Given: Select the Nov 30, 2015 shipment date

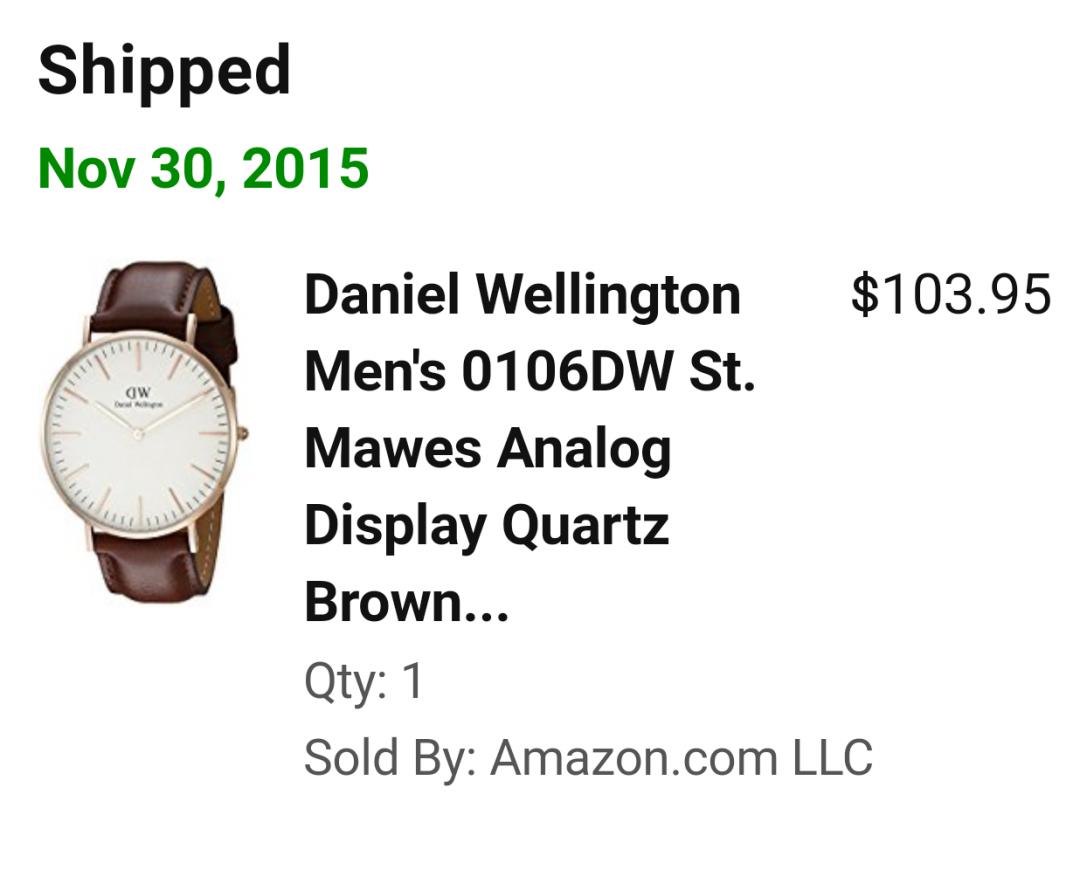Looking at the screenshot, I should 203,168.
